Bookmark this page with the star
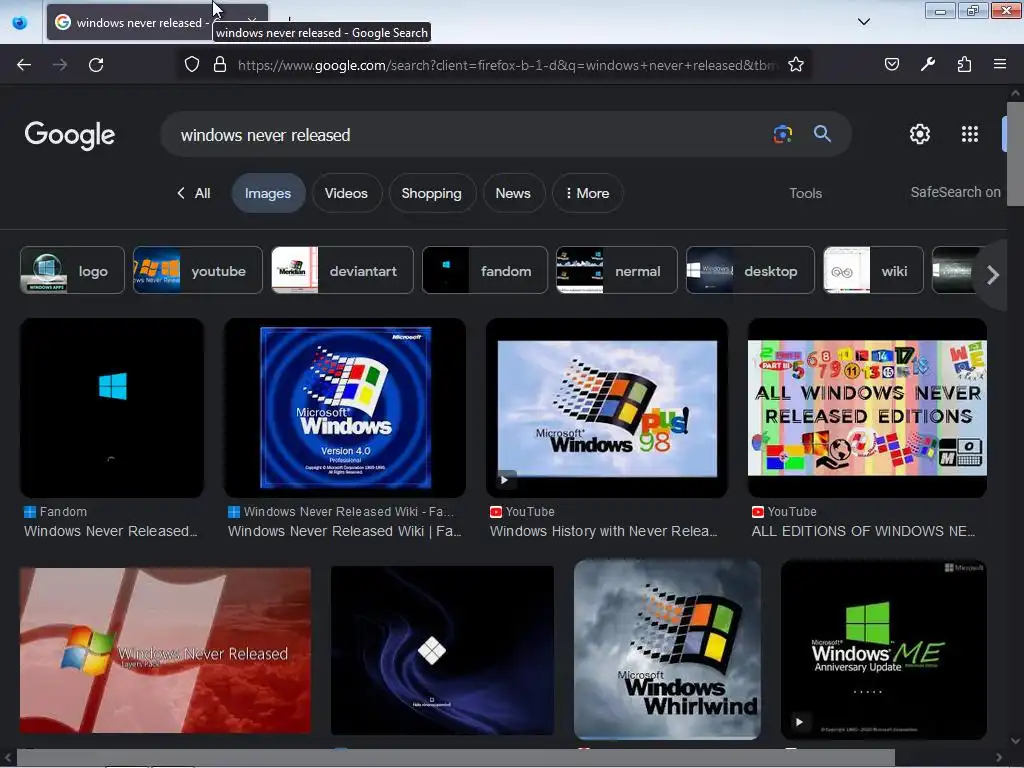1024x768 pixels. (795, 64)
